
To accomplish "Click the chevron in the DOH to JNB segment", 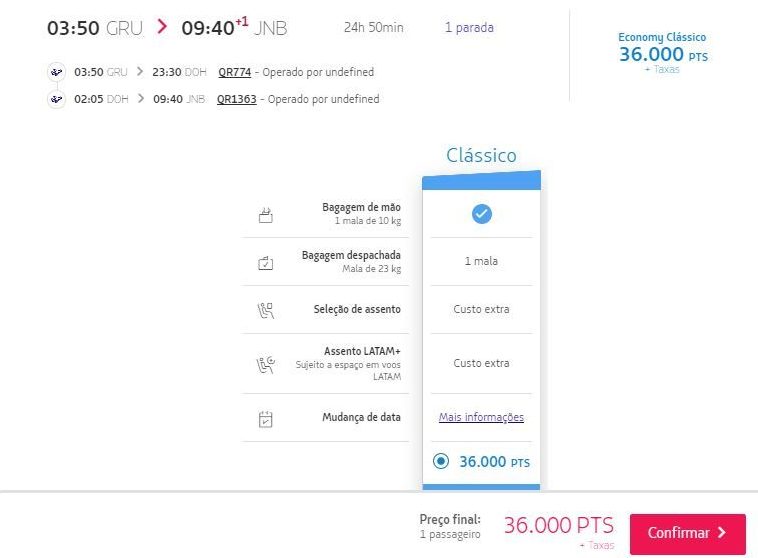I will tap(141, 99).
